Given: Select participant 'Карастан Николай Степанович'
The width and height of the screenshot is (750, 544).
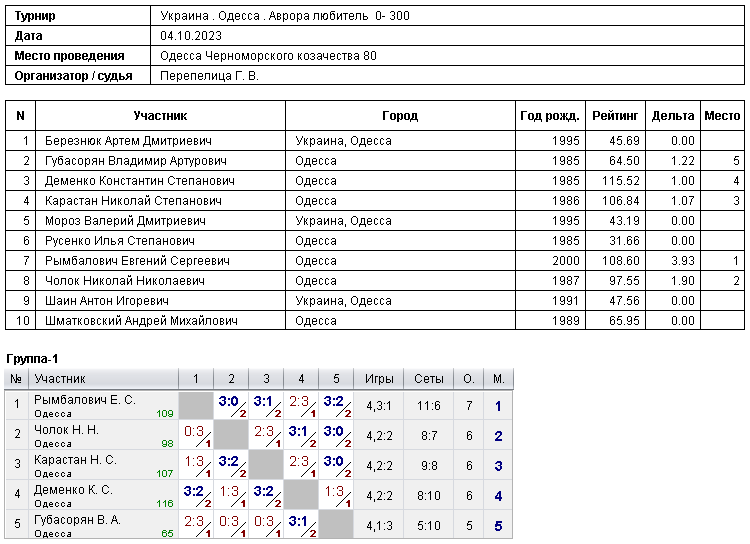Looking at the screenshot, I should (x=133, y=201).
